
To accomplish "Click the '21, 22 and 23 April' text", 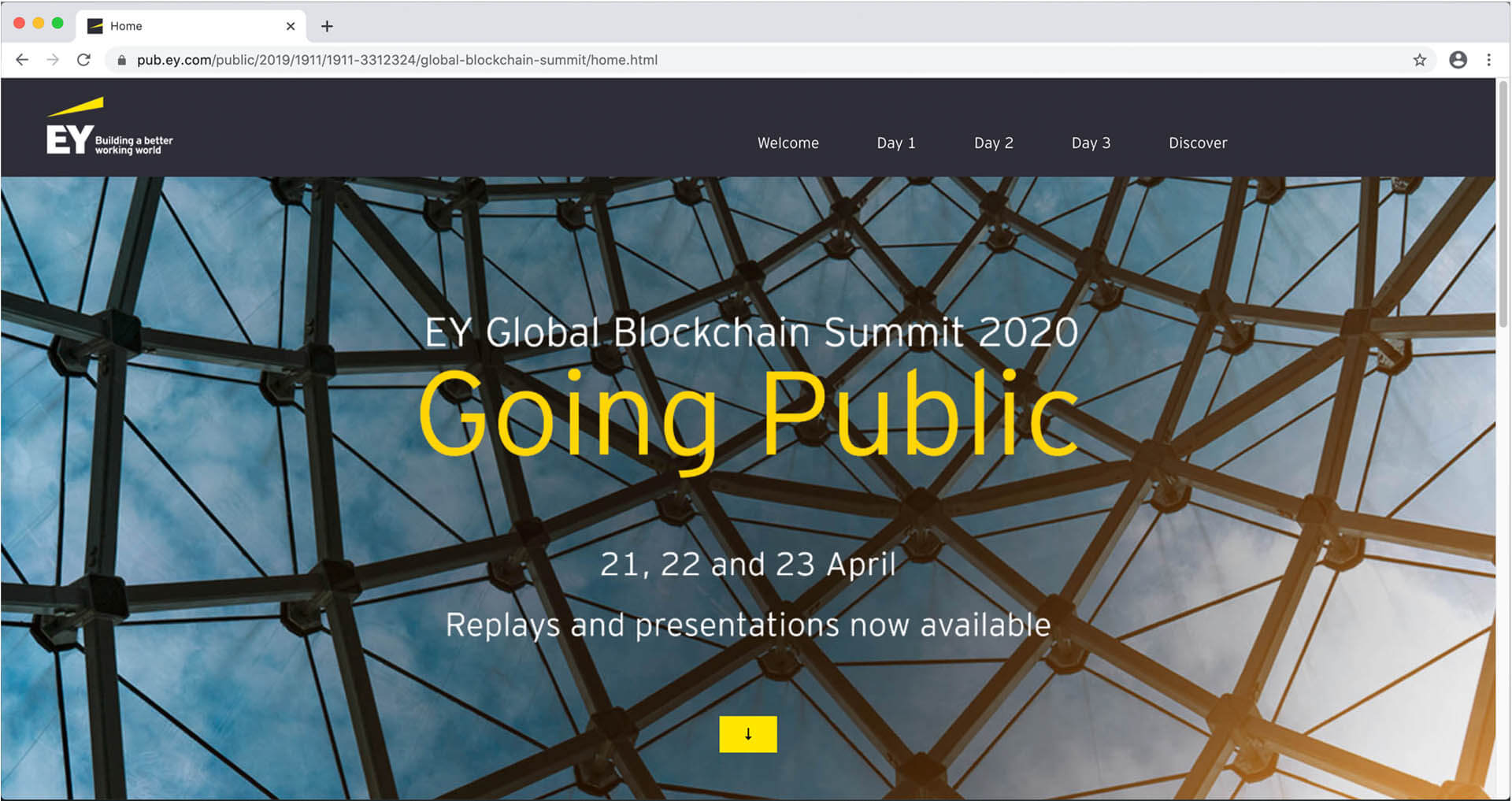I will click(748, 564).
